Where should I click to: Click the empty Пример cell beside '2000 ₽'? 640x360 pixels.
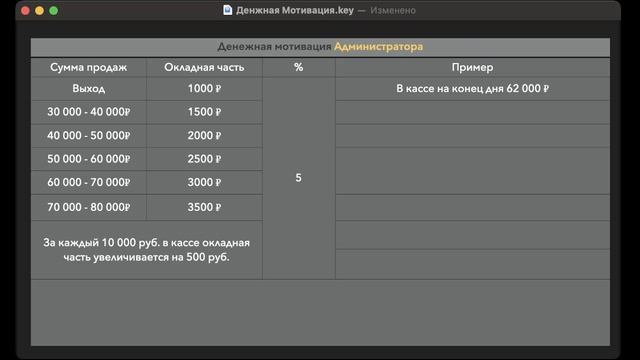click(472, 136)
